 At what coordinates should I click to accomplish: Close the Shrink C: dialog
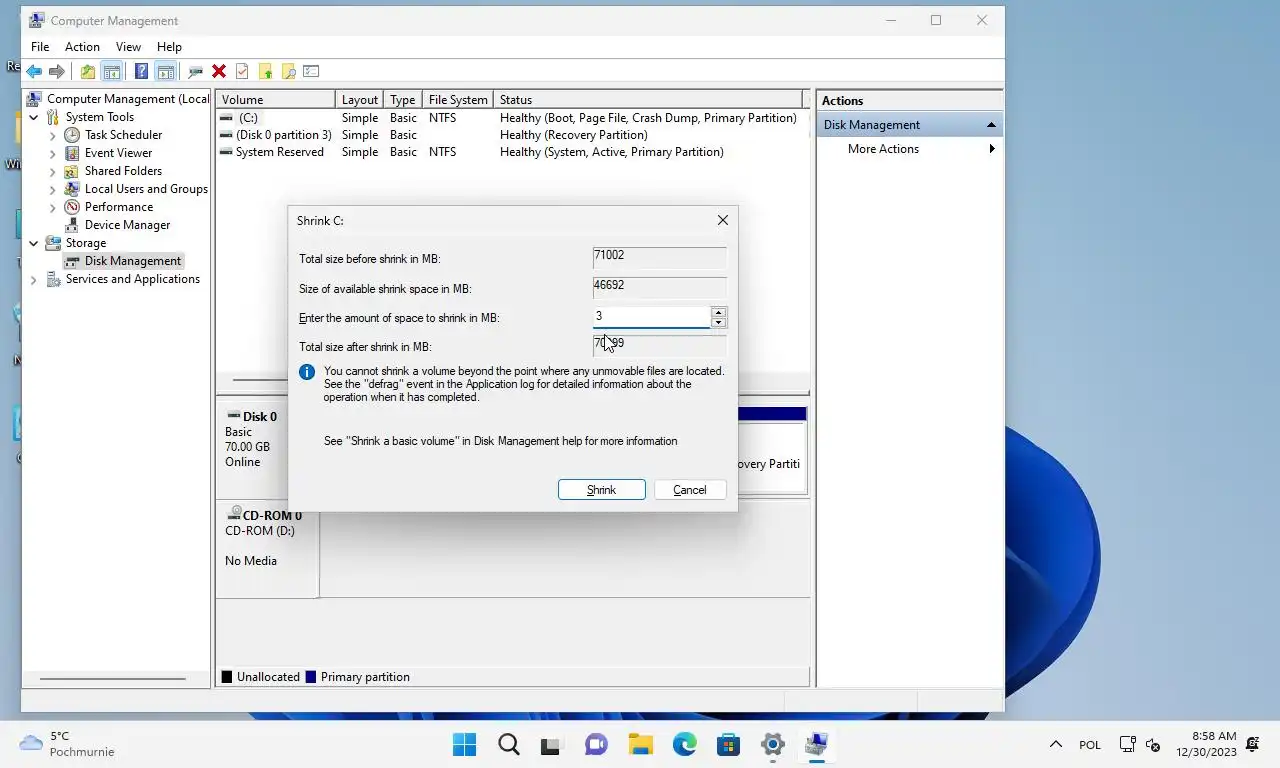(x=722, y=220)
